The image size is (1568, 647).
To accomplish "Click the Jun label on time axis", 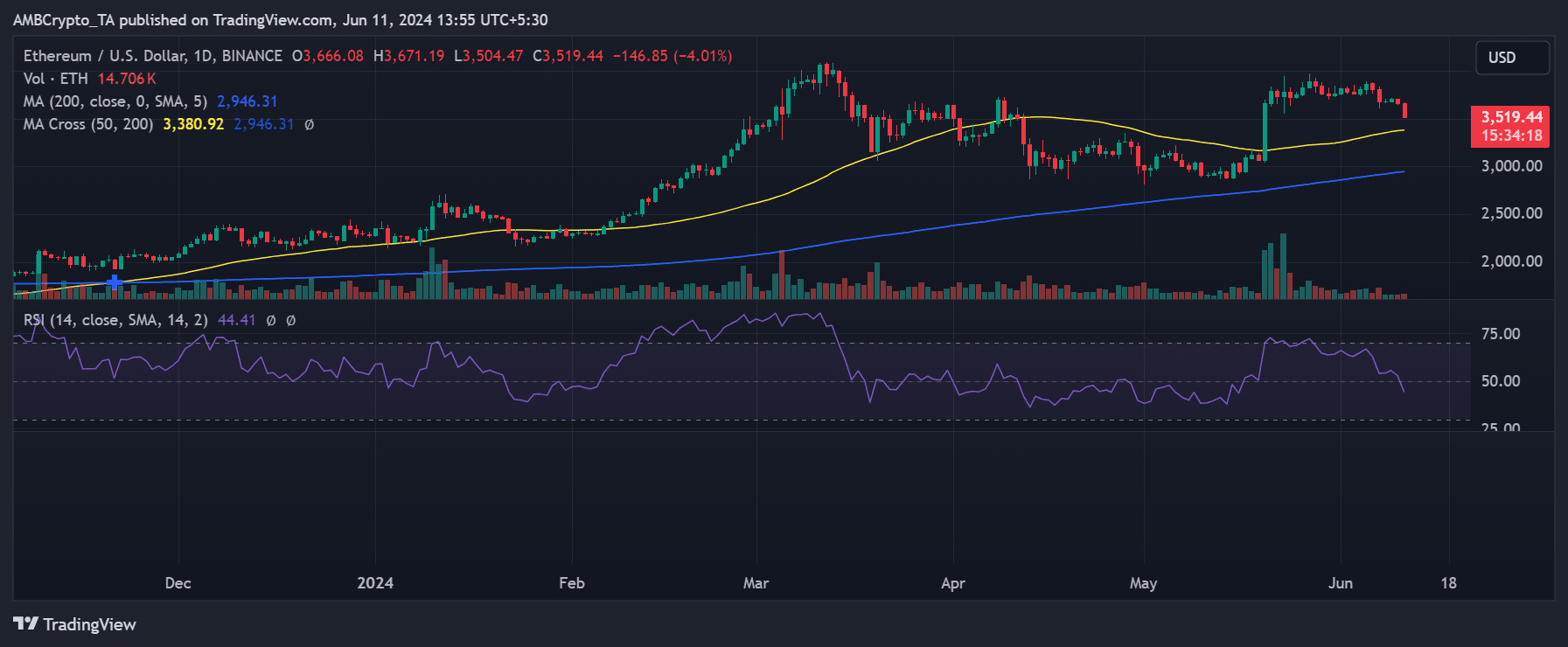I will [1341, 583].
